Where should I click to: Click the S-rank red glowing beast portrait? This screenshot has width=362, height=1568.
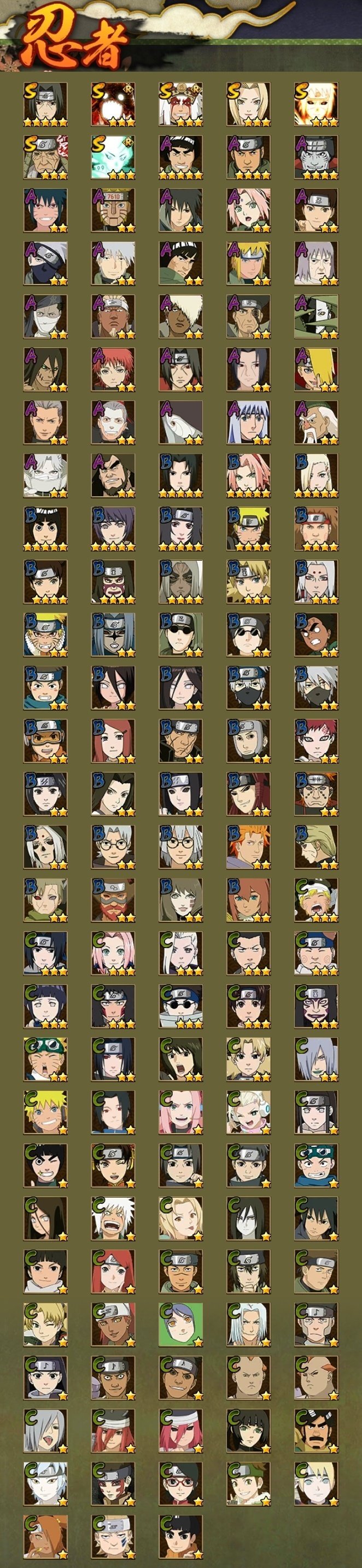(x=113, y=104)
